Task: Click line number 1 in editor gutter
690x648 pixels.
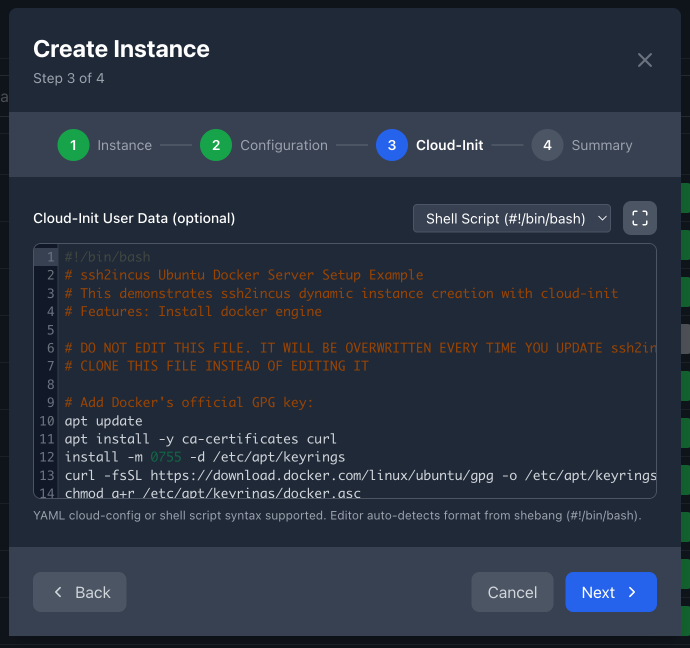Action: coord(49,257)
